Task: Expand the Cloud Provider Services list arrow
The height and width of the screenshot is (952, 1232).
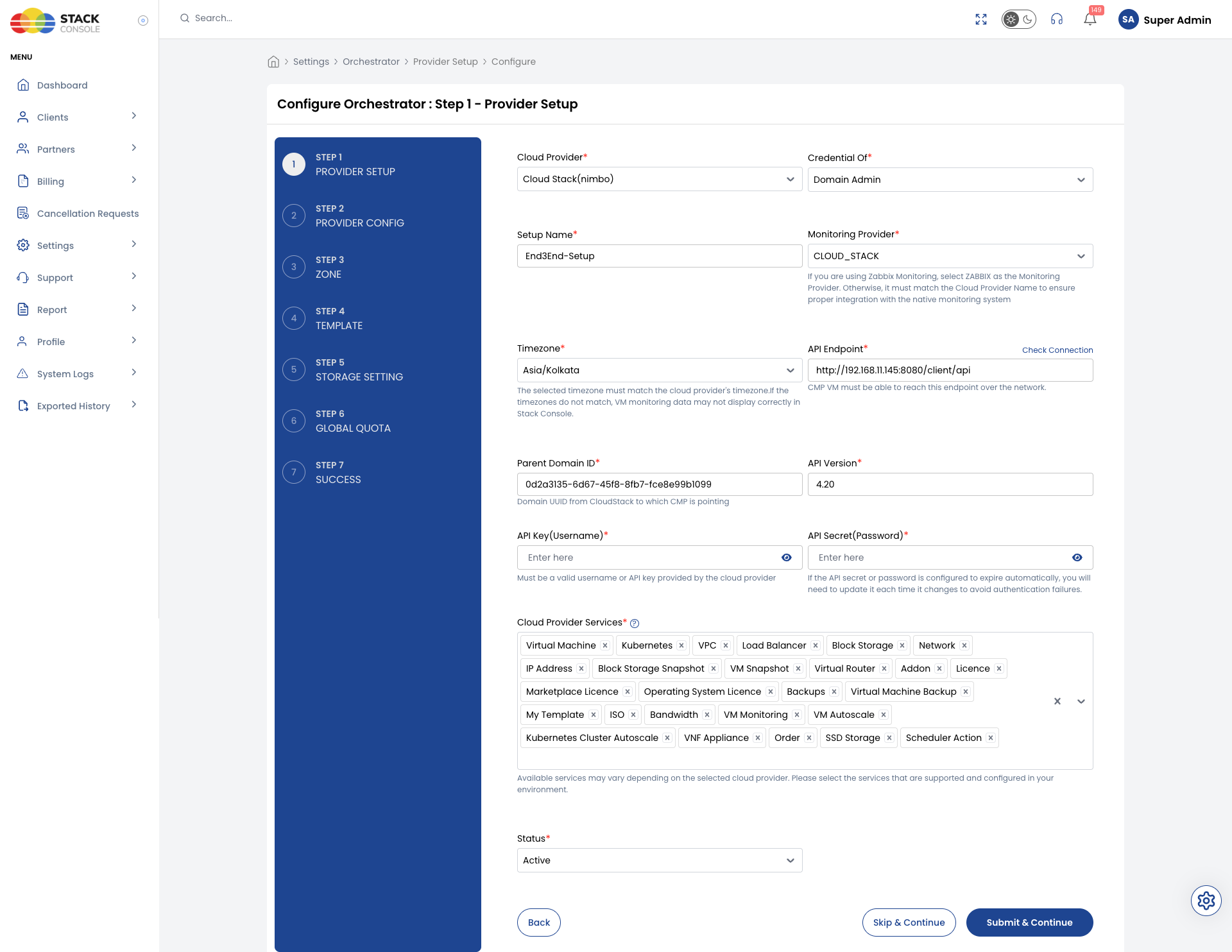Action: pyautogui.click(x=1081, y=701)
